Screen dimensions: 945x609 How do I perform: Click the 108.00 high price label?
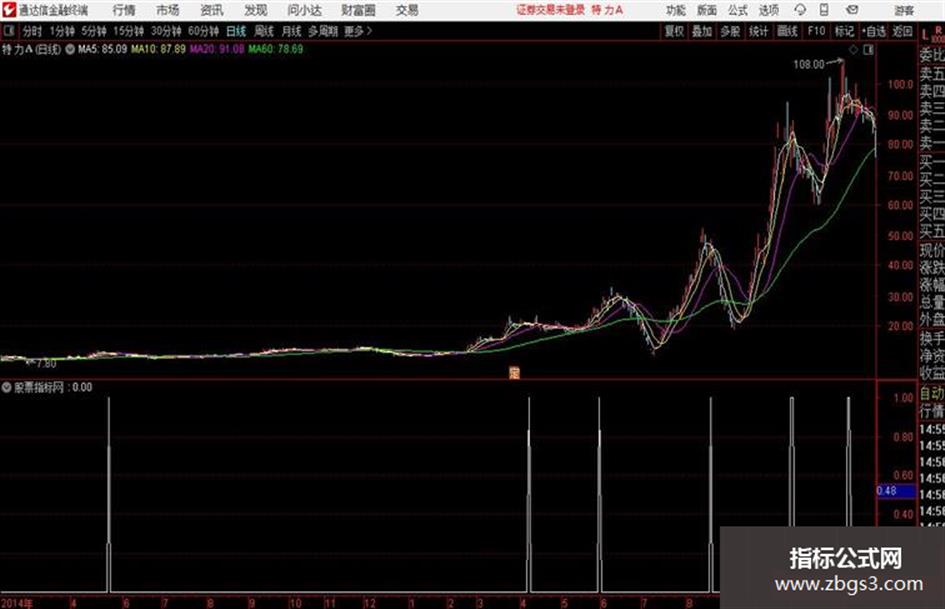pyautogui.click(x=808, y=64)
